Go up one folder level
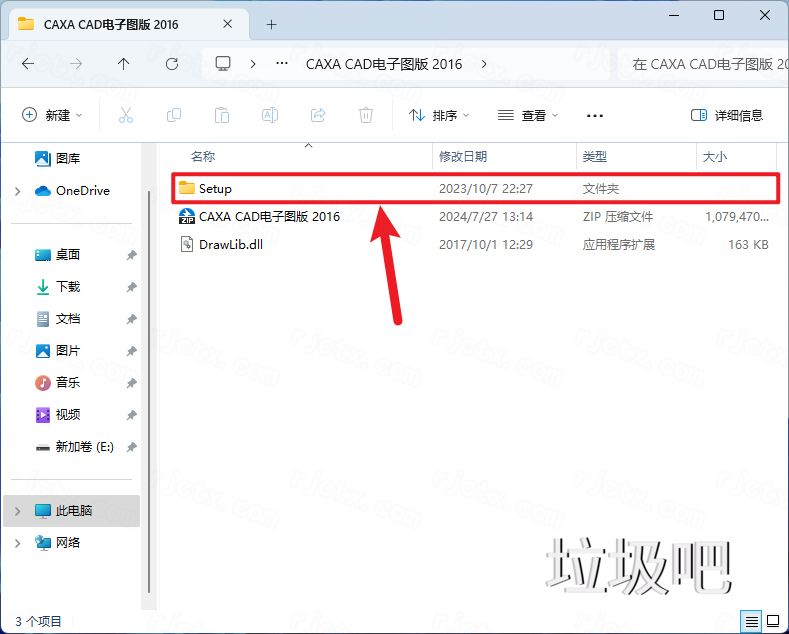The image size is (789, 634). tap(123, 64)
